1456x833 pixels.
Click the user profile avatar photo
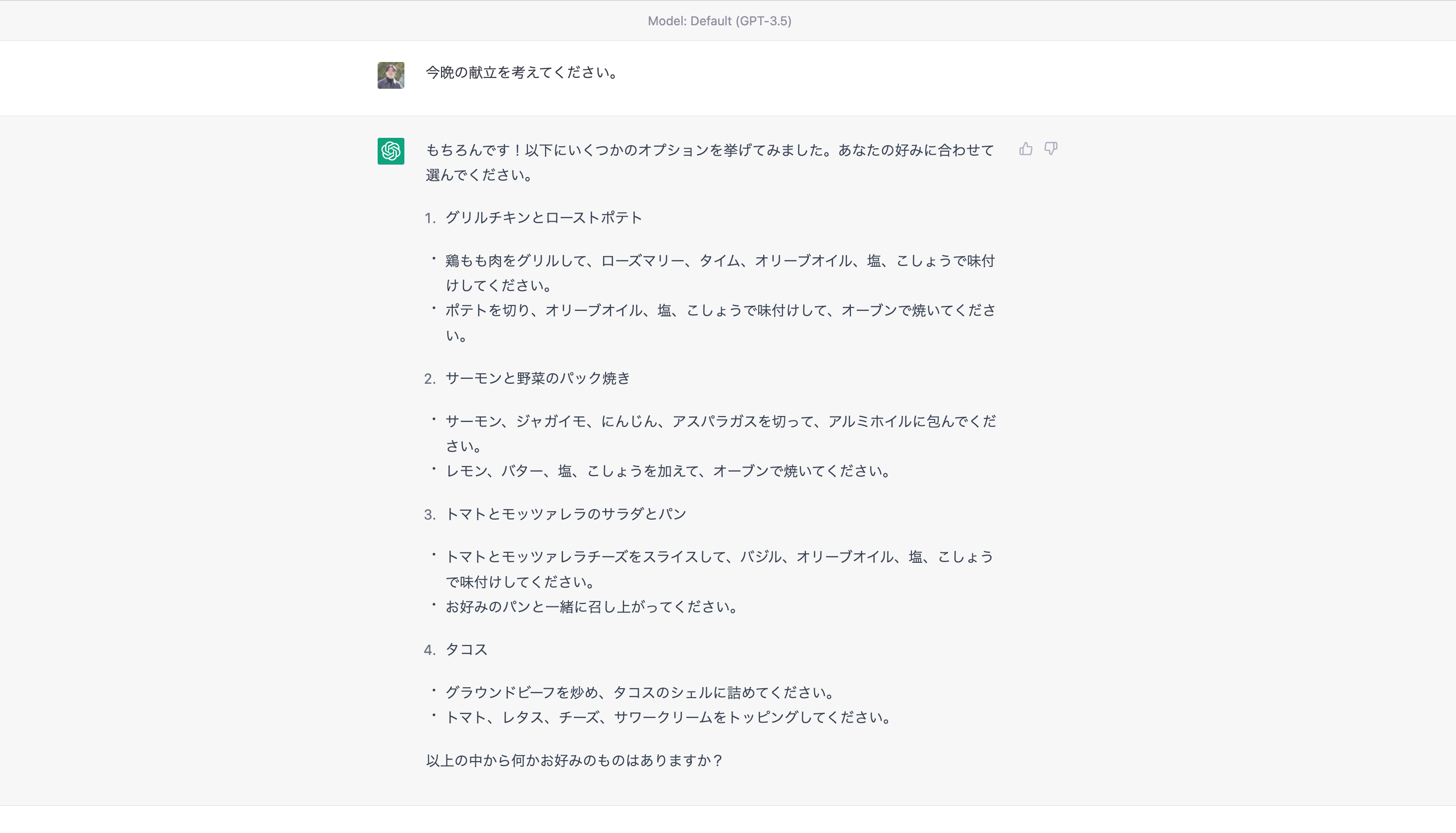pyautogui.click(x=391, y=75)
